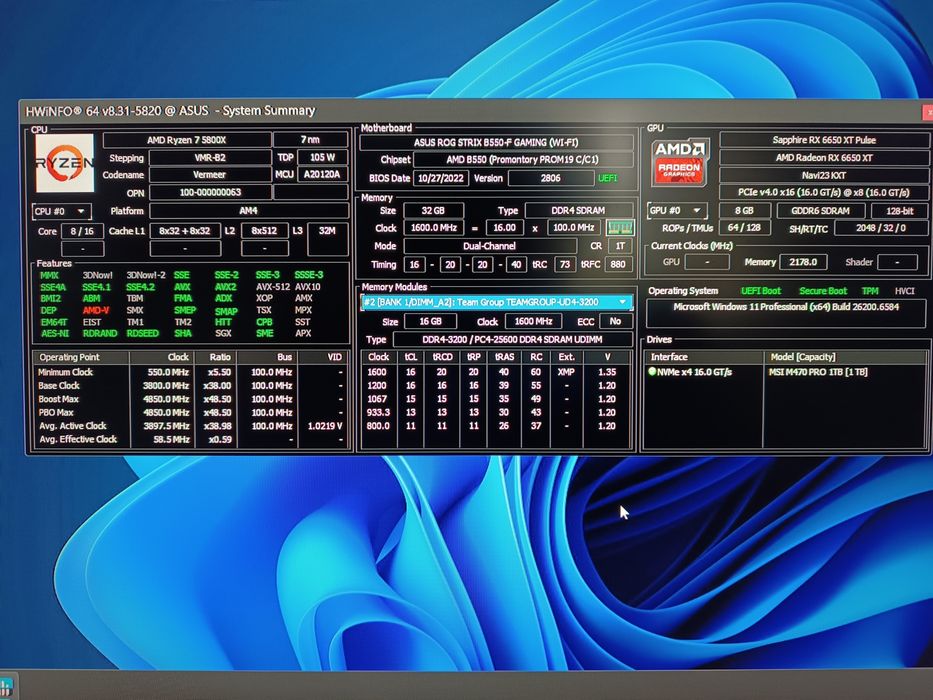
Task: Click the UEFI Boot status label
Action: (x=761, y=291)
